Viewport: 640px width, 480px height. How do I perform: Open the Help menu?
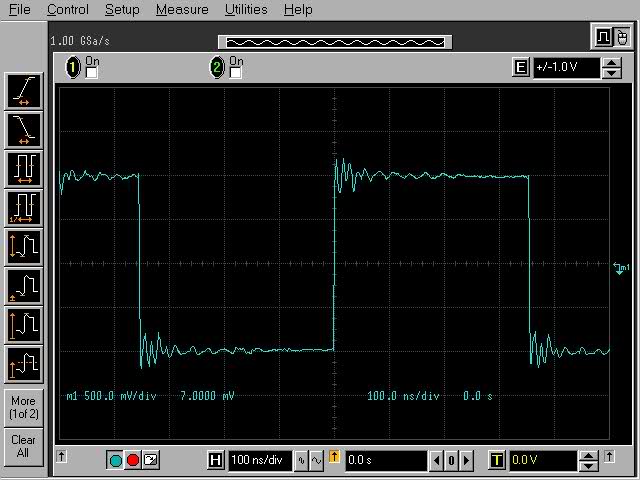coord(298,9)
